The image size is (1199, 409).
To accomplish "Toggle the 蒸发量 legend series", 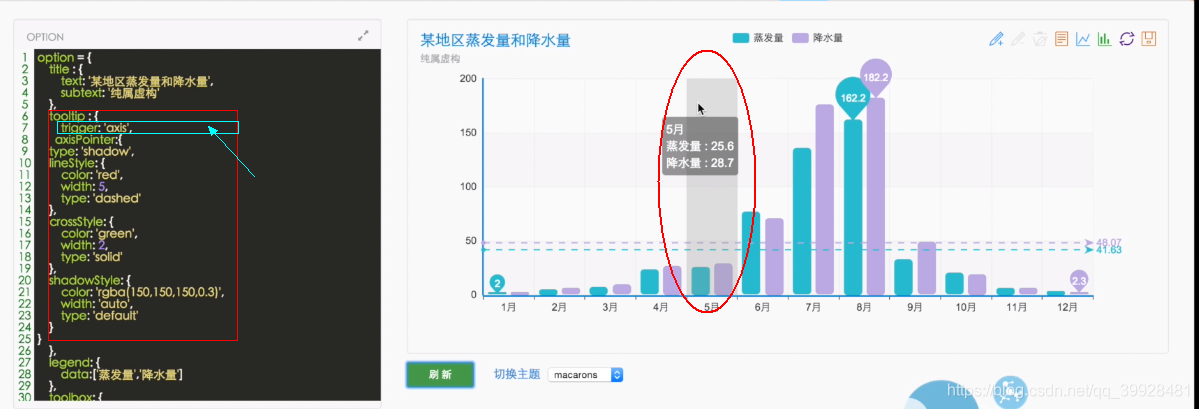I will point(757,37).
